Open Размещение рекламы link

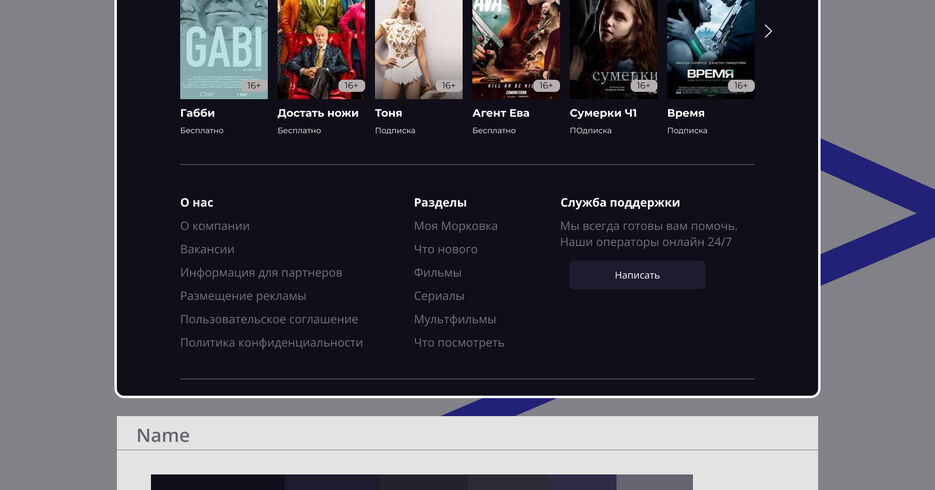coord(243,296)
